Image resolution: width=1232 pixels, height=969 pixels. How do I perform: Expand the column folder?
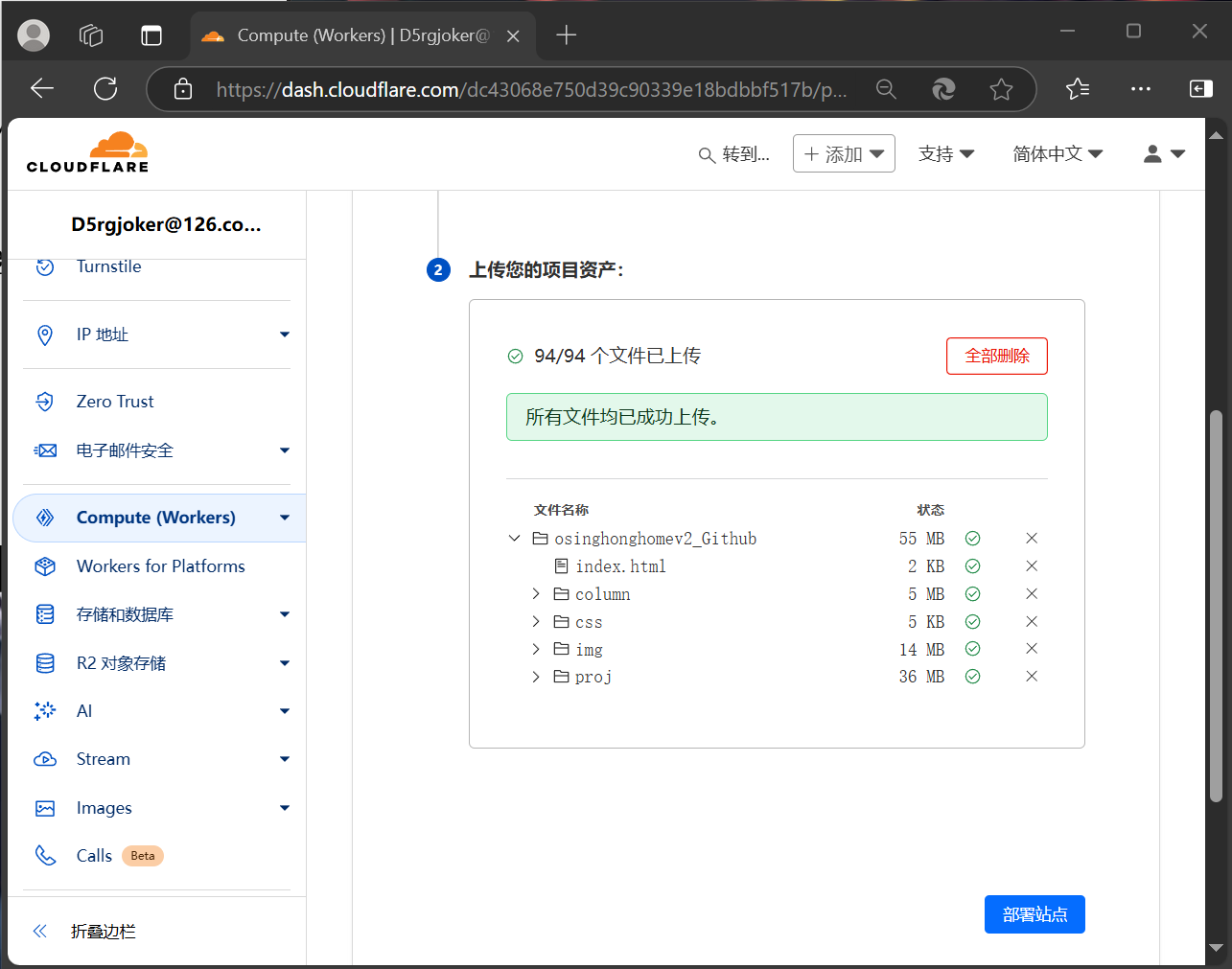click(x=536, y=594)
